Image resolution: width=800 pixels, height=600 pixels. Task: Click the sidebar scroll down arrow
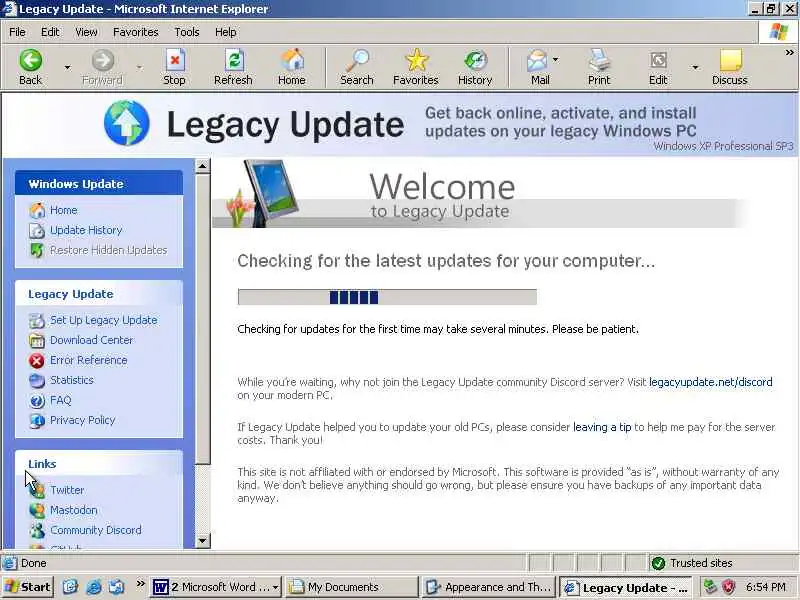(x=203, y=541)
